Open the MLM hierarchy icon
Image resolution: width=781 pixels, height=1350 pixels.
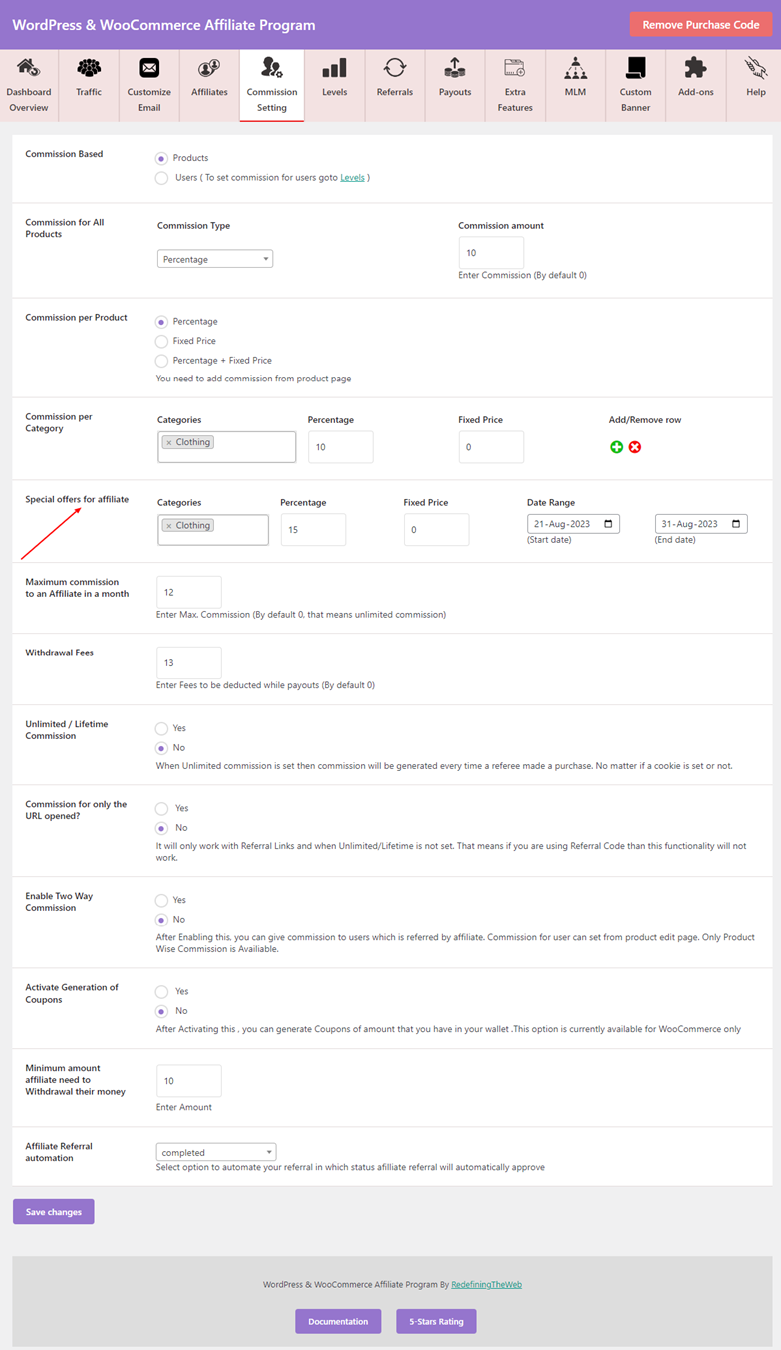tap(575, 68)
